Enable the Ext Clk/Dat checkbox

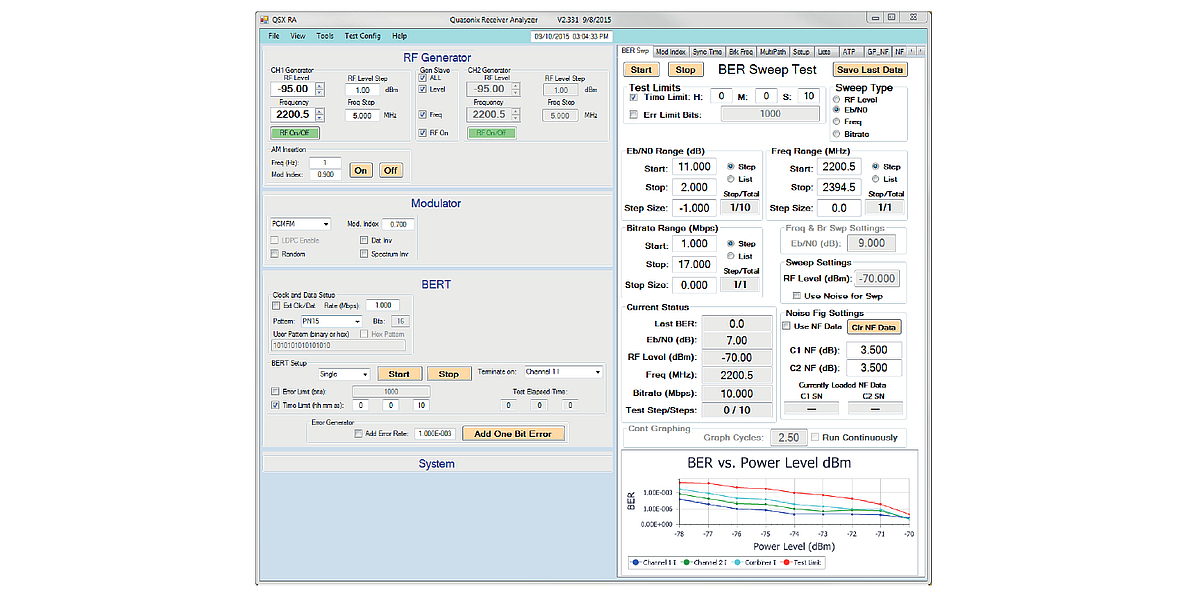point(277,305)
